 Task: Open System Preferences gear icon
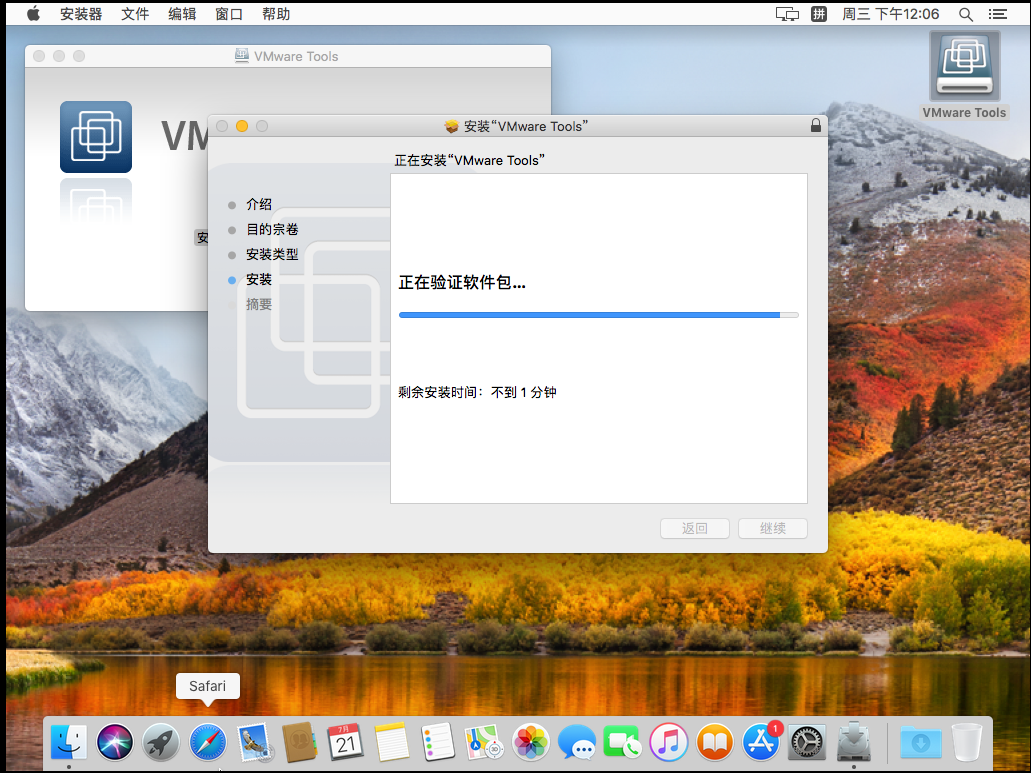[807, 742]
